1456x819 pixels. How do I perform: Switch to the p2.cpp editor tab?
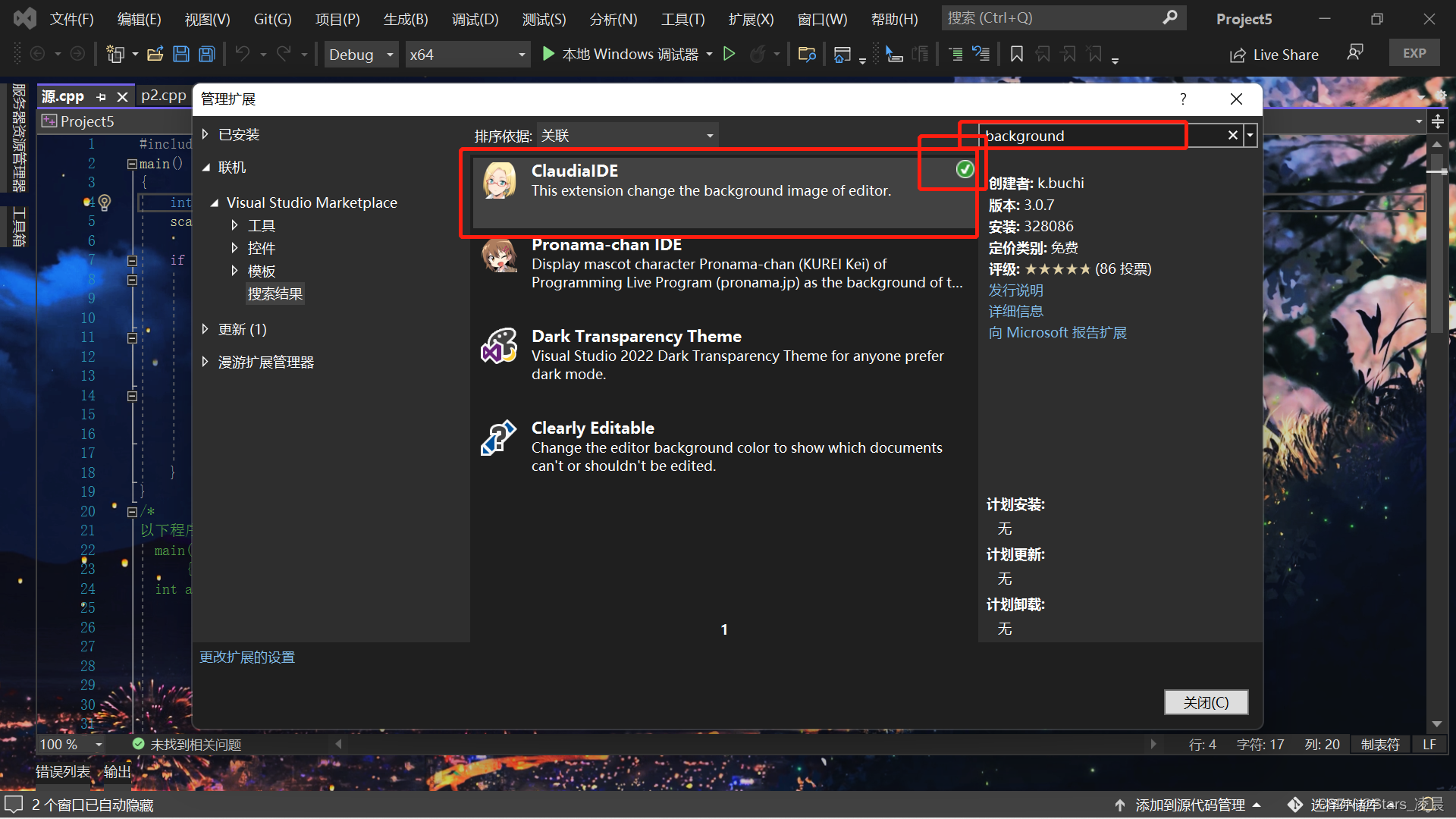tap(164, 96)
